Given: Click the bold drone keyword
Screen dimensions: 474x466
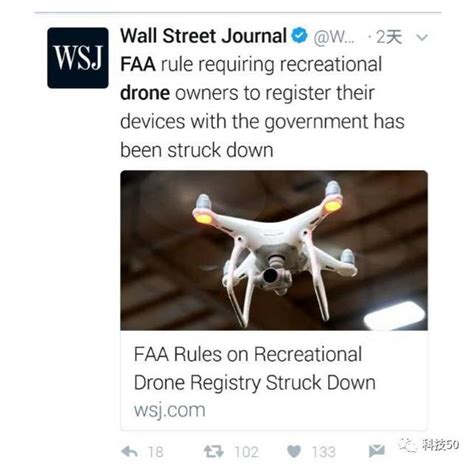Looking at the screenshot, I should coord(145,93).
